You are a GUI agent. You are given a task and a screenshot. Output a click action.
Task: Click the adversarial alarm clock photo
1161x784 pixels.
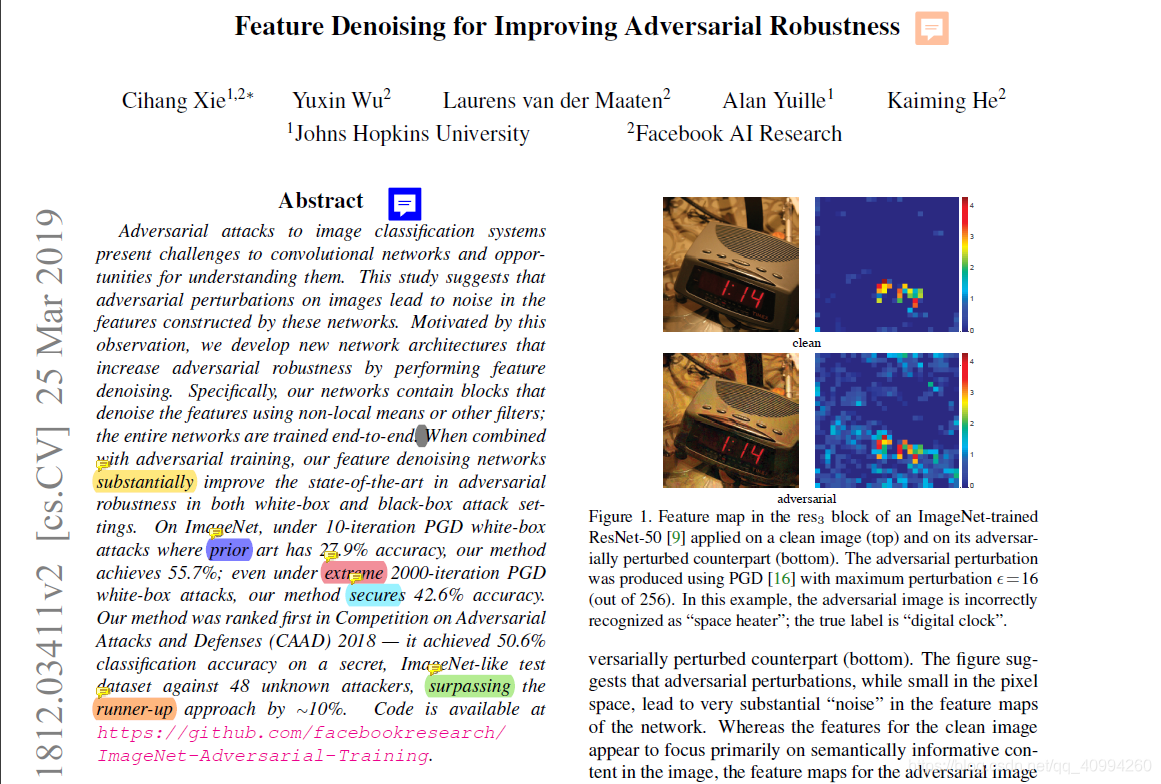731,421
